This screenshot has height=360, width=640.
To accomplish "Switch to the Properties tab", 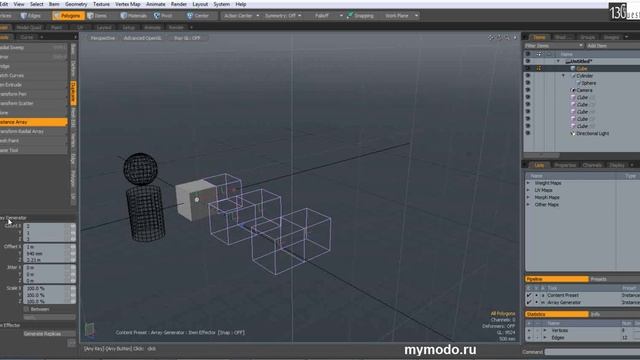I will tap(565, 165).
